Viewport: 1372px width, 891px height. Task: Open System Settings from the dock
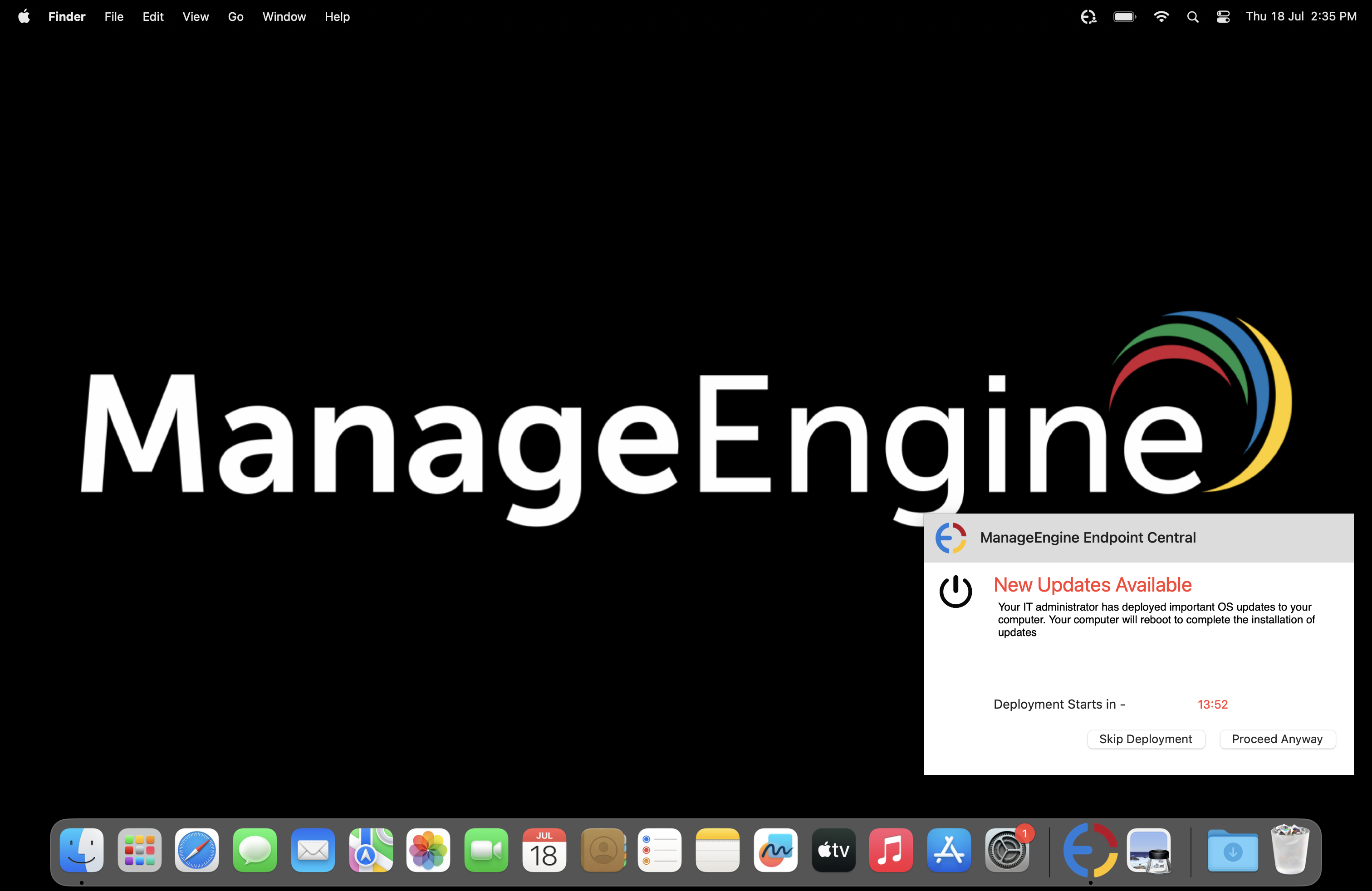[1006, 850]
